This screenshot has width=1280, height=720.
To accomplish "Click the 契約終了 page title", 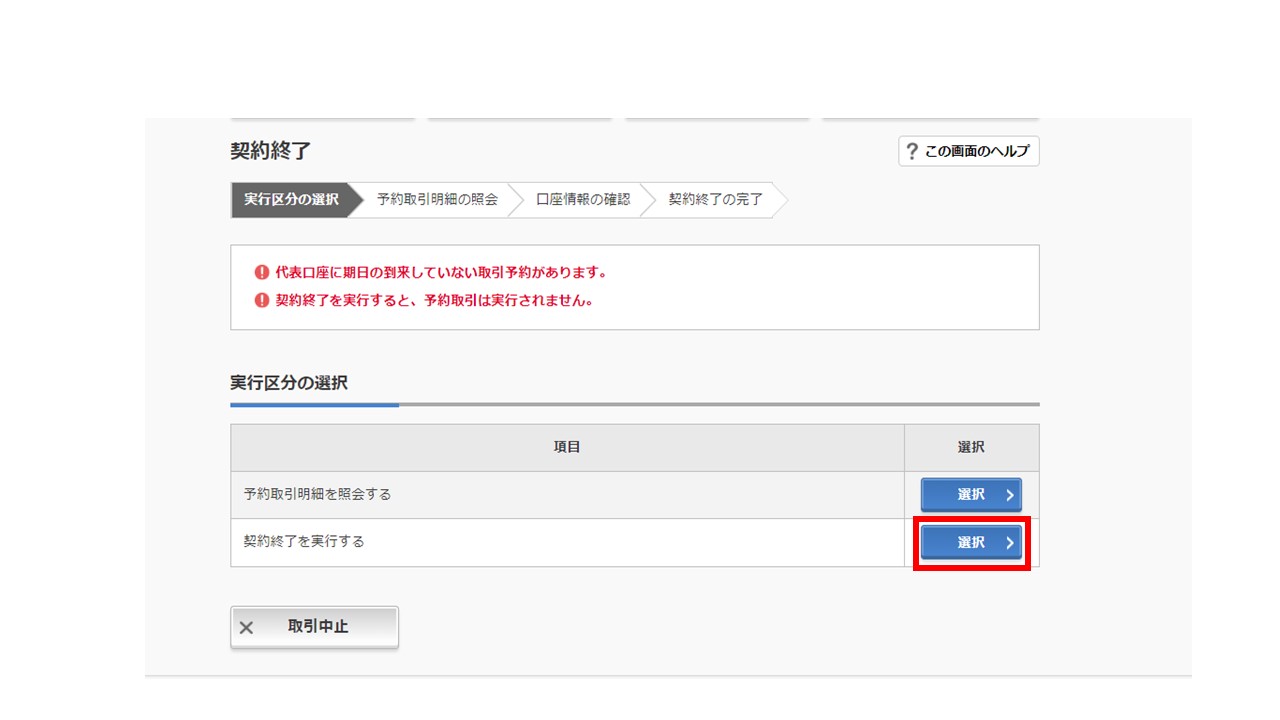I will tap(271, 151).
